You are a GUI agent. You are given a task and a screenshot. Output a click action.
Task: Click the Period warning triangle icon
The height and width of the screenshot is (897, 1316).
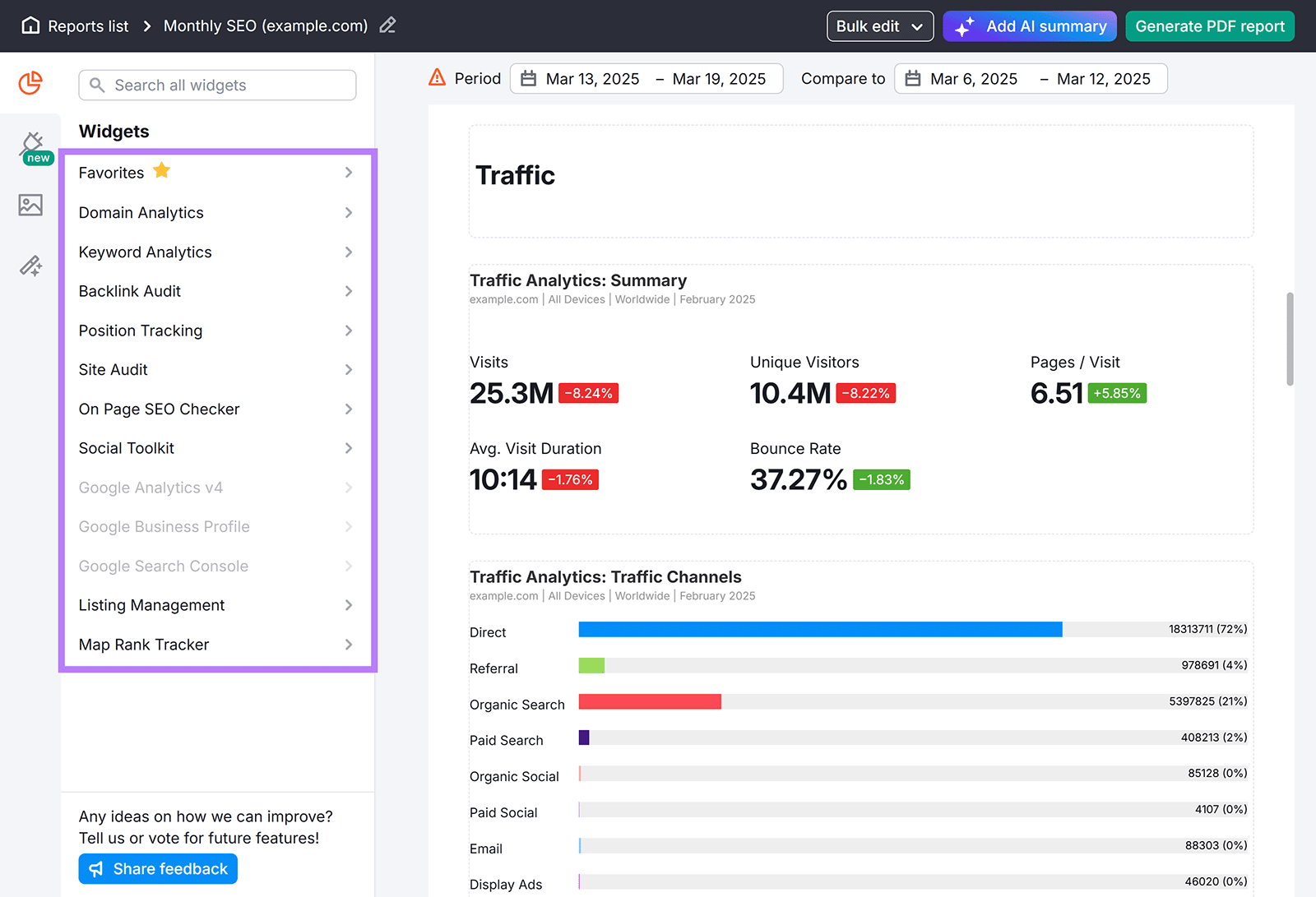pyautogui.click(x=435, y=77)
